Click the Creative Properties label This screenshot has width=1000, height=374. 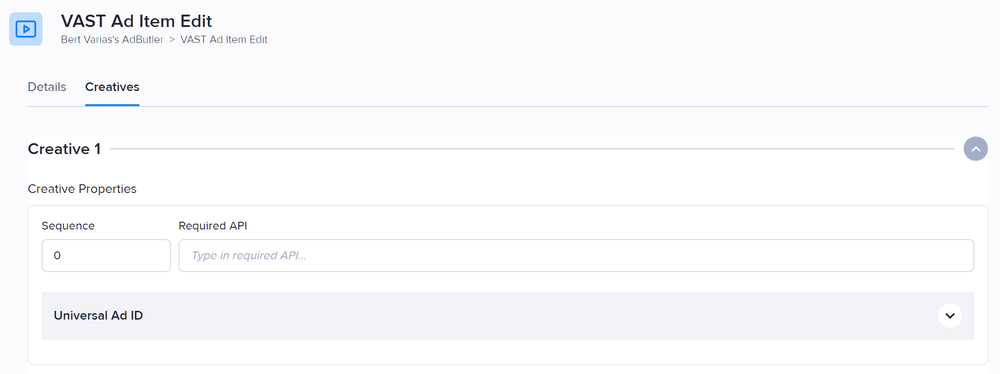[x=82, y=189]
